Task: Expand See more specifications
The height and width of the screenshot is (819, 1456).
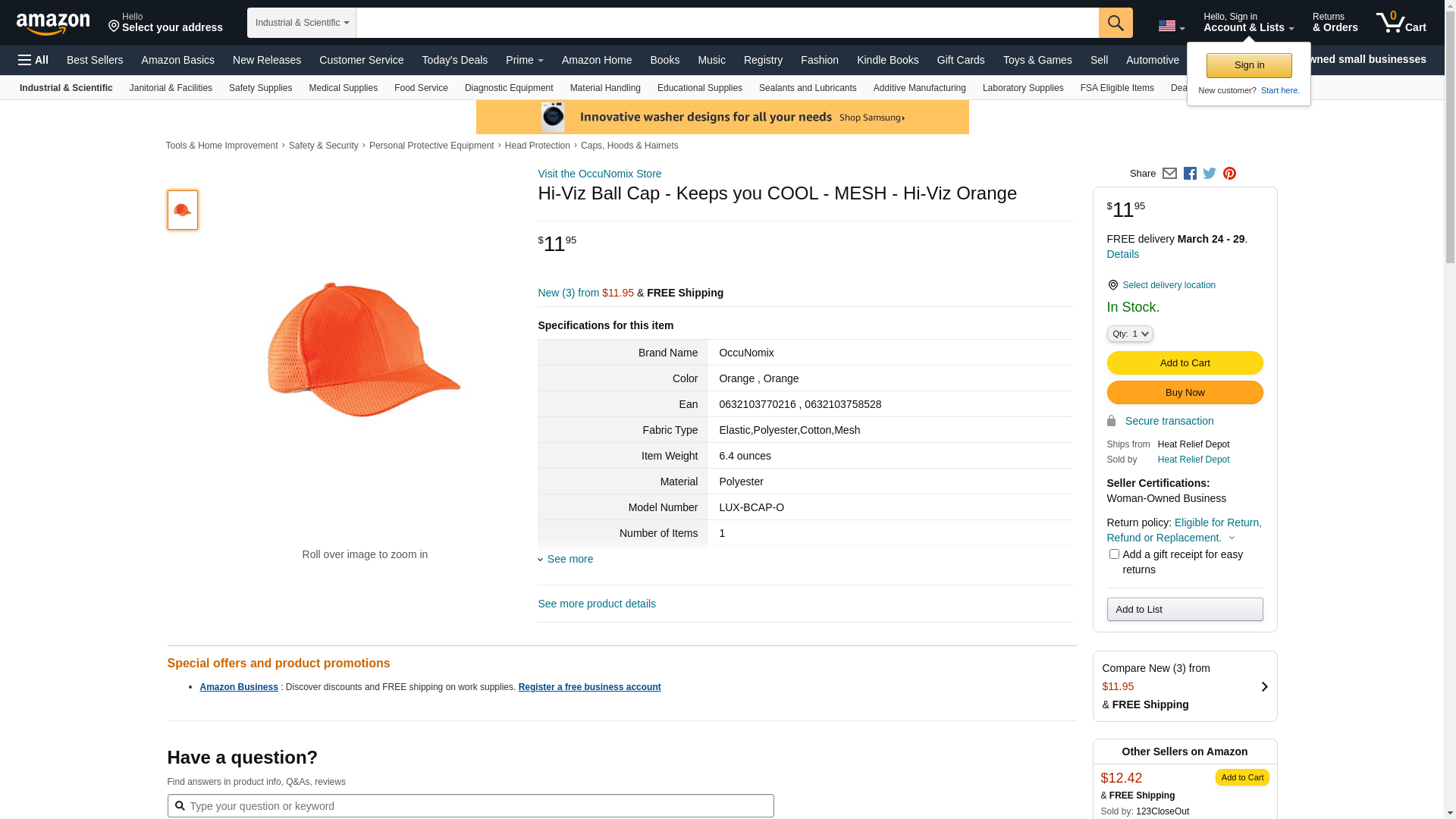Action: tap(570, 559)
